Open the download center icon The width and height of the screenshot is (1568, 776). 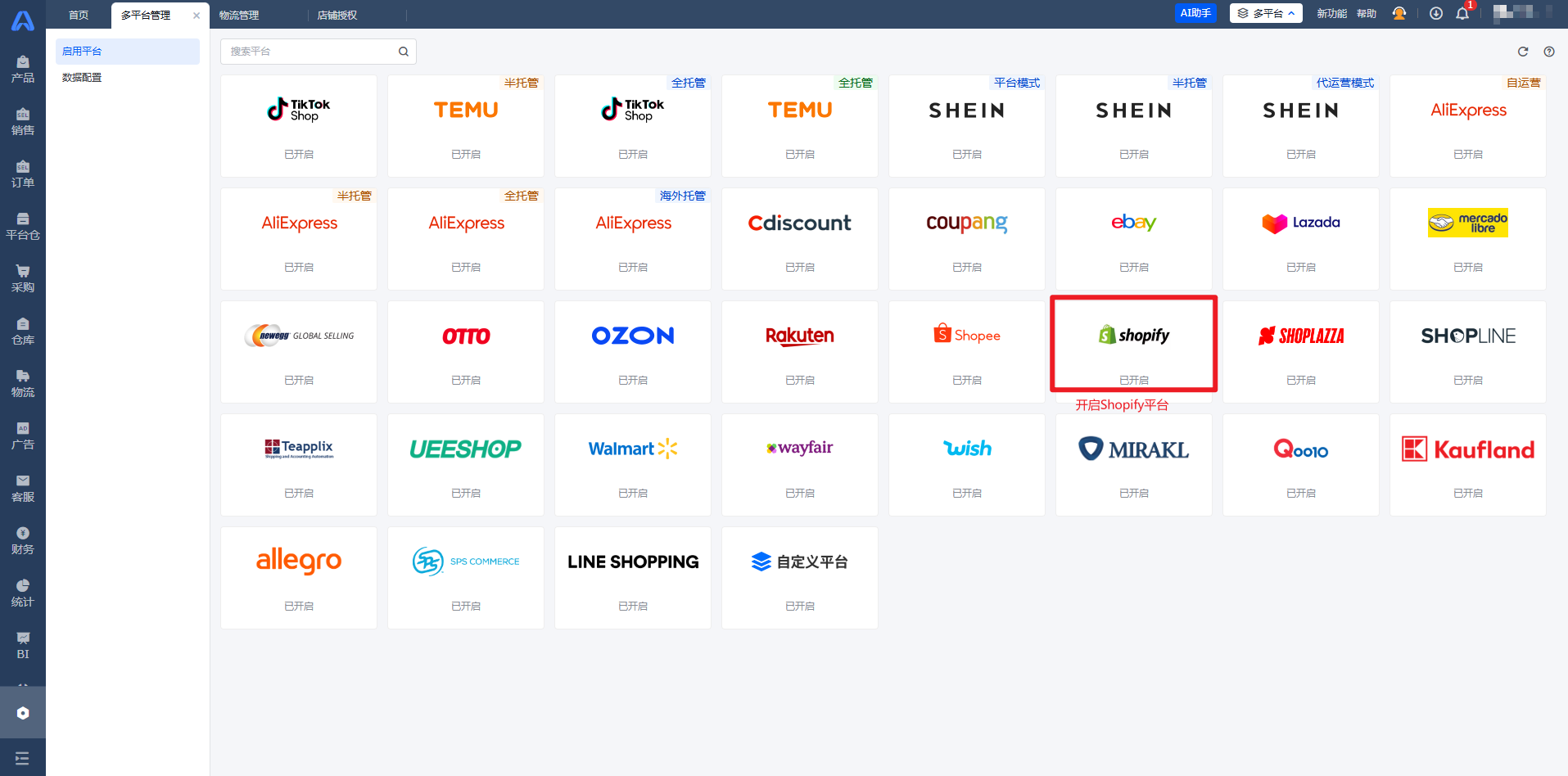click(x=1436, y=13)
